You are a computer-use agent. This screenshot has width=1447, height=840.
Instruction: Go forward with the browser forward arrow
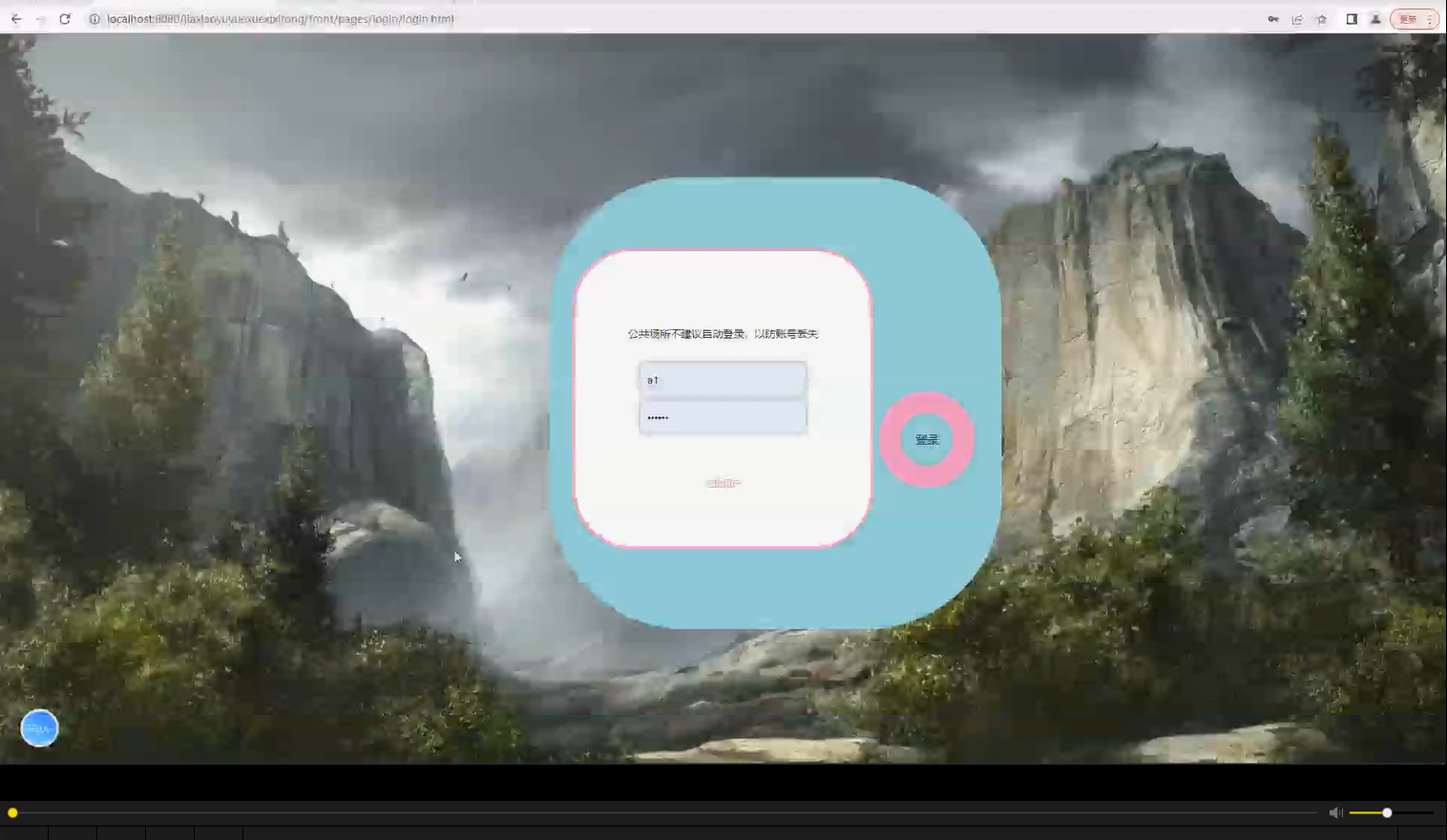point(40,19)
